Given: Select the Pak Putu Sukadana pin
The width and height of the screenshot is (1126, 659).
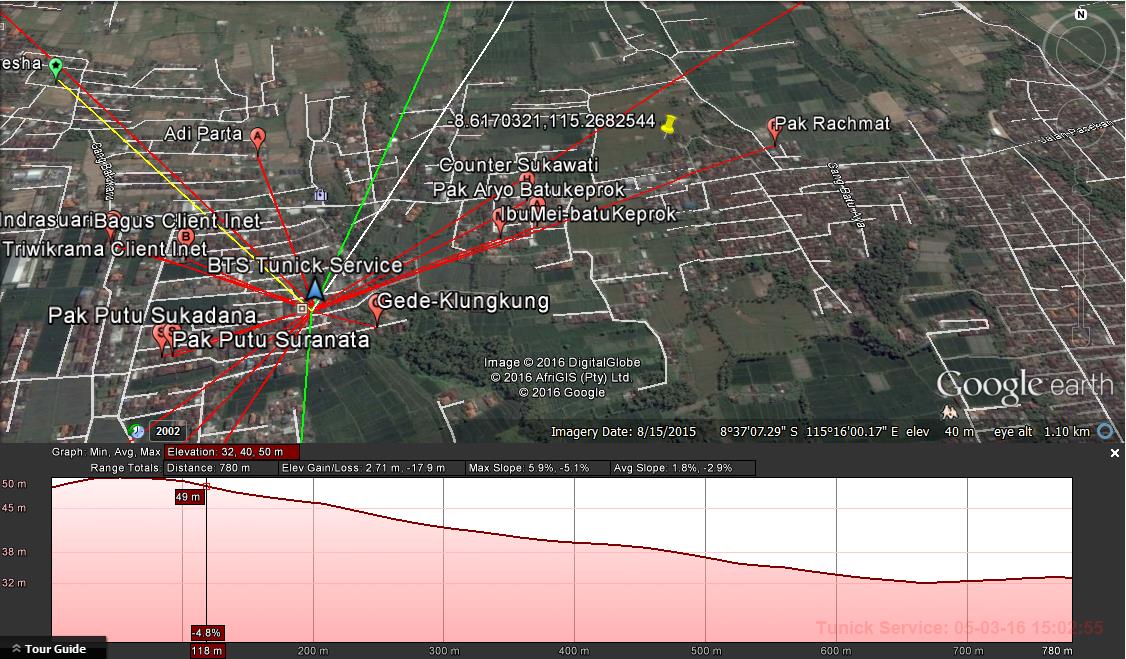Looking at the screenshot, I should [x=161, y=337].
